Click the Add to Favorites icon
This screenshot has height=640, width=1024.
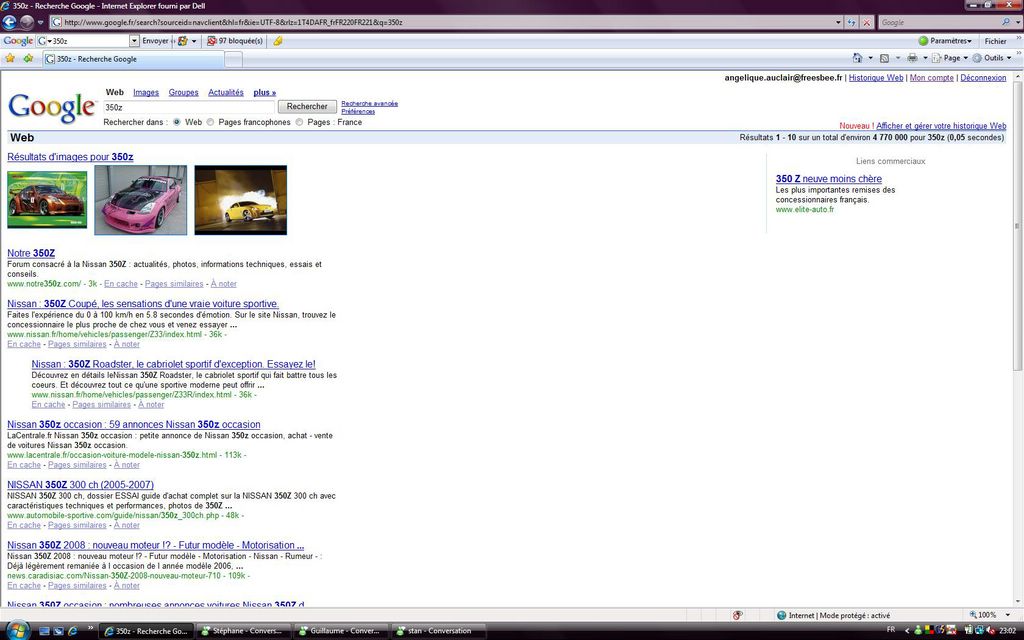tap(28, 58)
